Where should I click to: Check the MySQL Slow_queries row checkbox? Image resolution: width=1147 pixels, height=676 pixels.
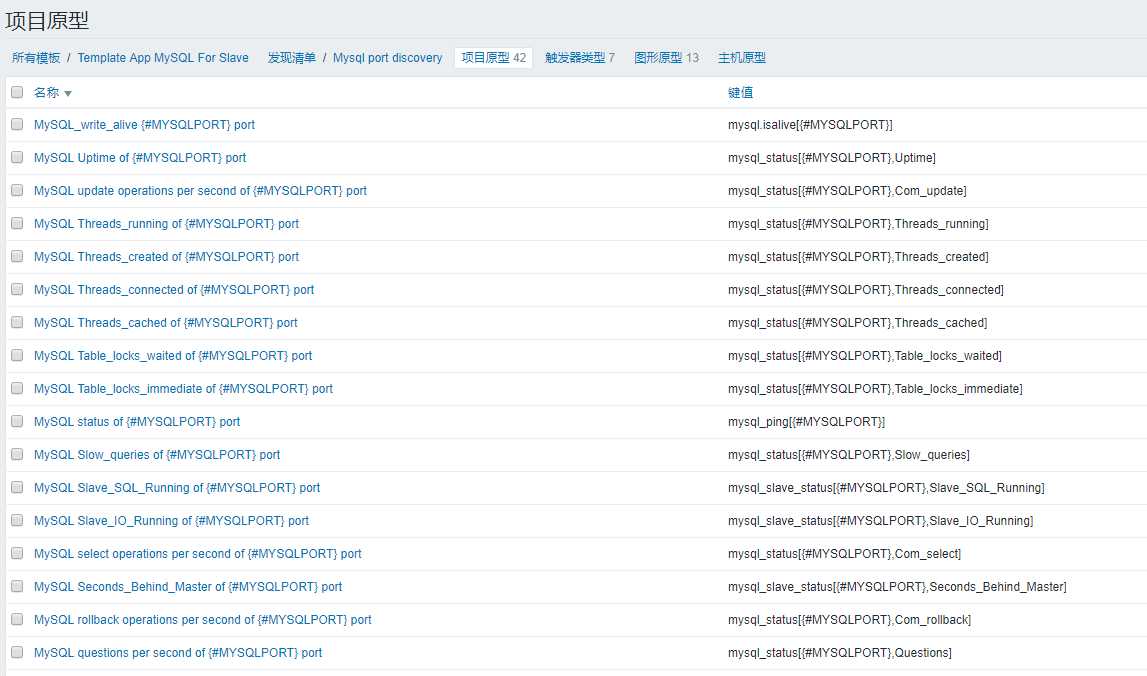(x=17, y=454)
